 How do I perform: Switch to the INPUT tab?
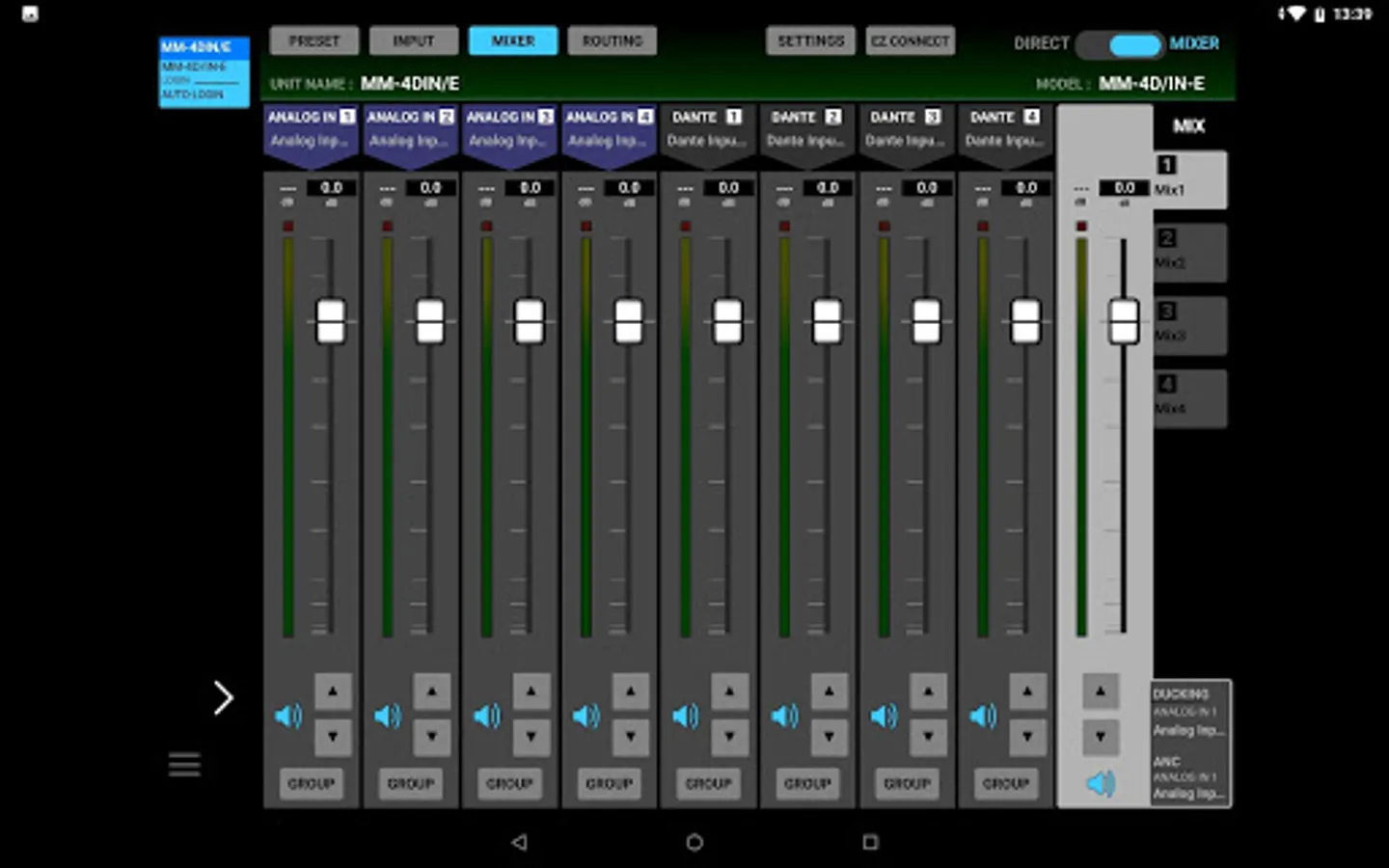[x=414, y=41]
